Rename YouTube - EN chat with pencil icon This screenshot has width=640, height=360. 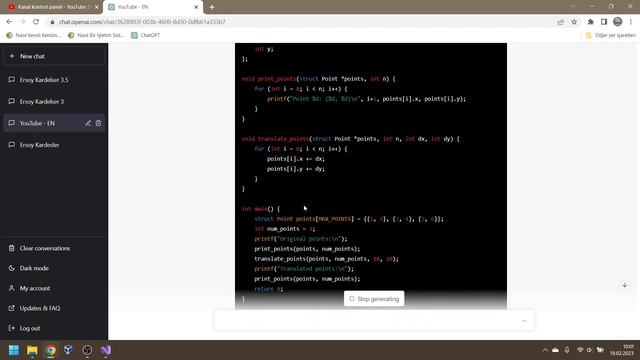(x=88, y=123)
